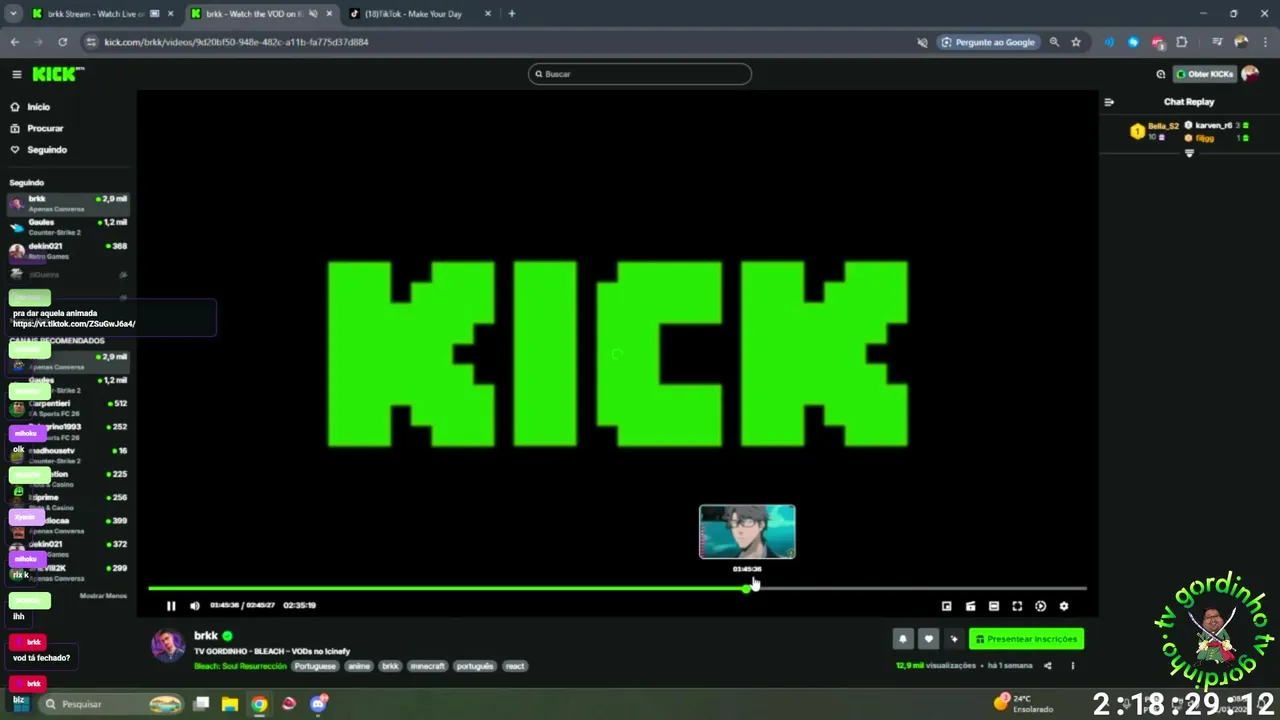Click Presentear Inscrições button
The image size is (1280, 720).
tap(1026, 639)
